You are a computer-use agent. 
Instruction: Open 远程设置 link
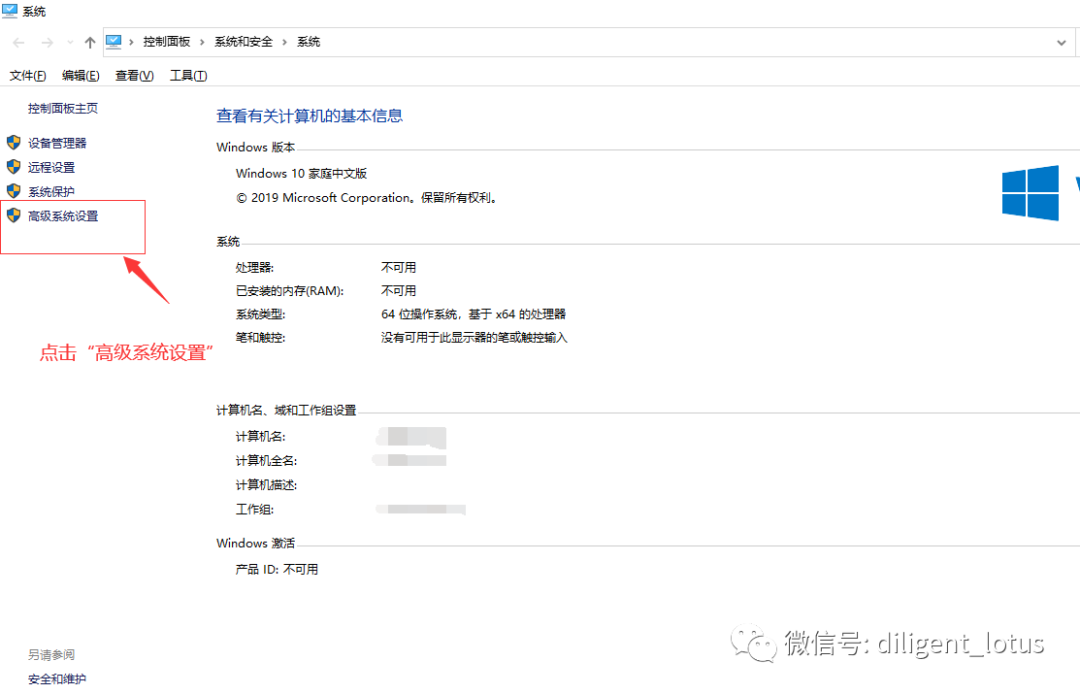[52, 167]
